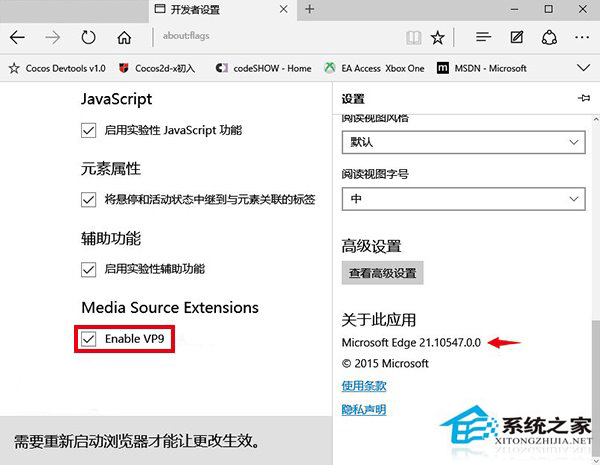The width and height of the screenshot is (600, 465).
Task: Click the MSDN favorite's icon
Action: [x=443, y=69]
